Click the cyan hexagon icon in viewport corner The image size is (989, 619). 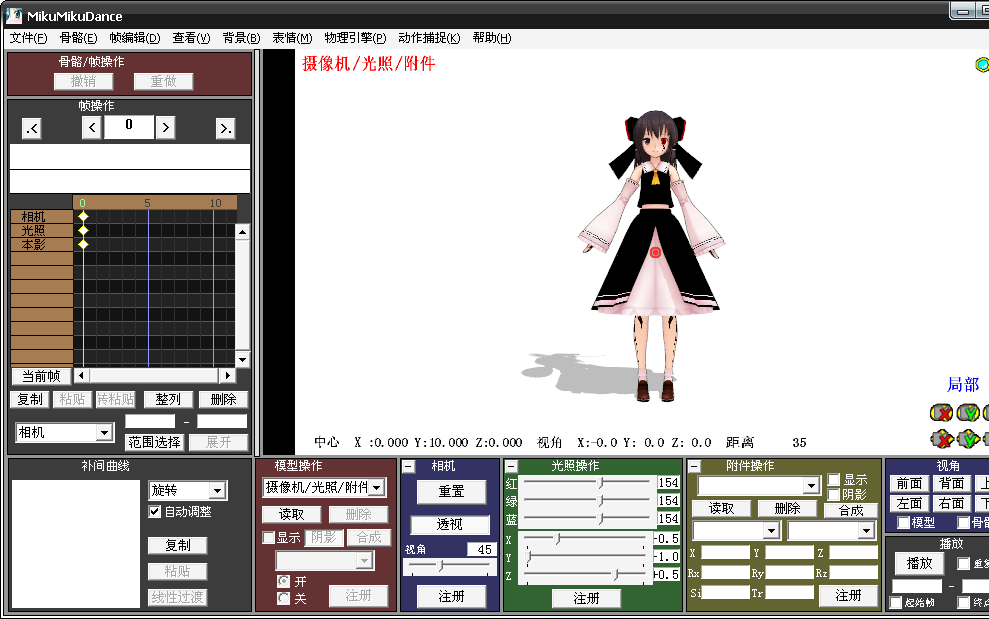coord(982,64)
